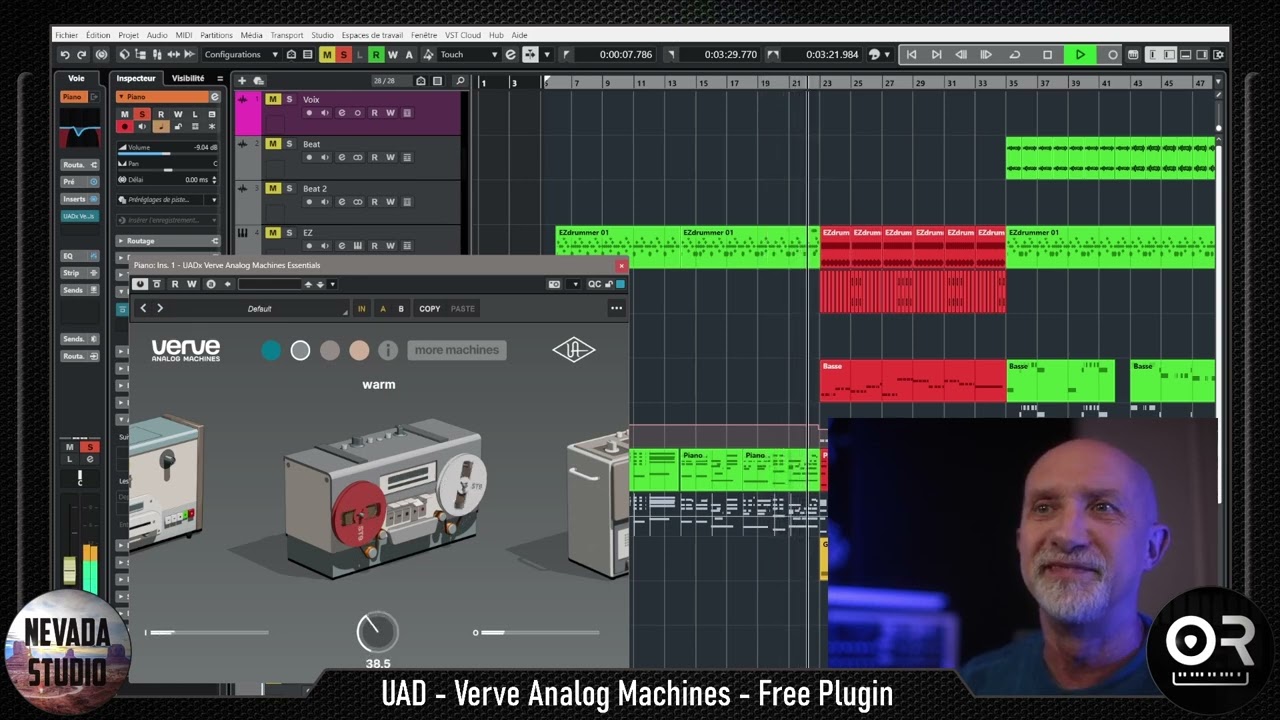Go to previous marker transport icon
Viewport: 1280px width, 720px height.
click(911, 55)
